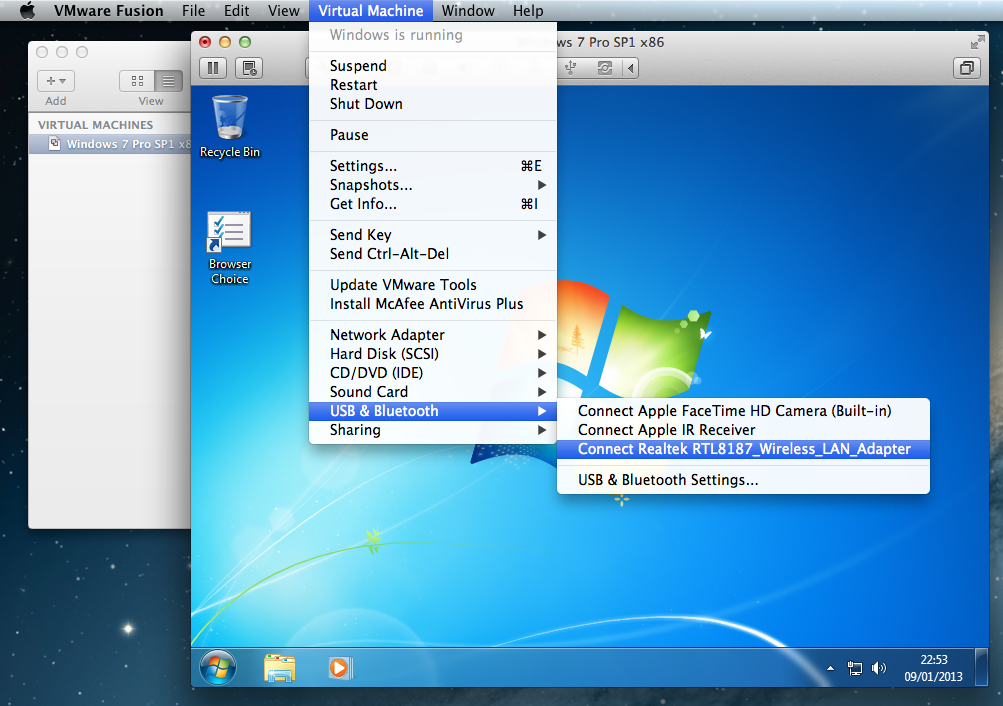1003x706 pixels.
Task: Open the Add dropdown in library window
Action: coord(56,81)
